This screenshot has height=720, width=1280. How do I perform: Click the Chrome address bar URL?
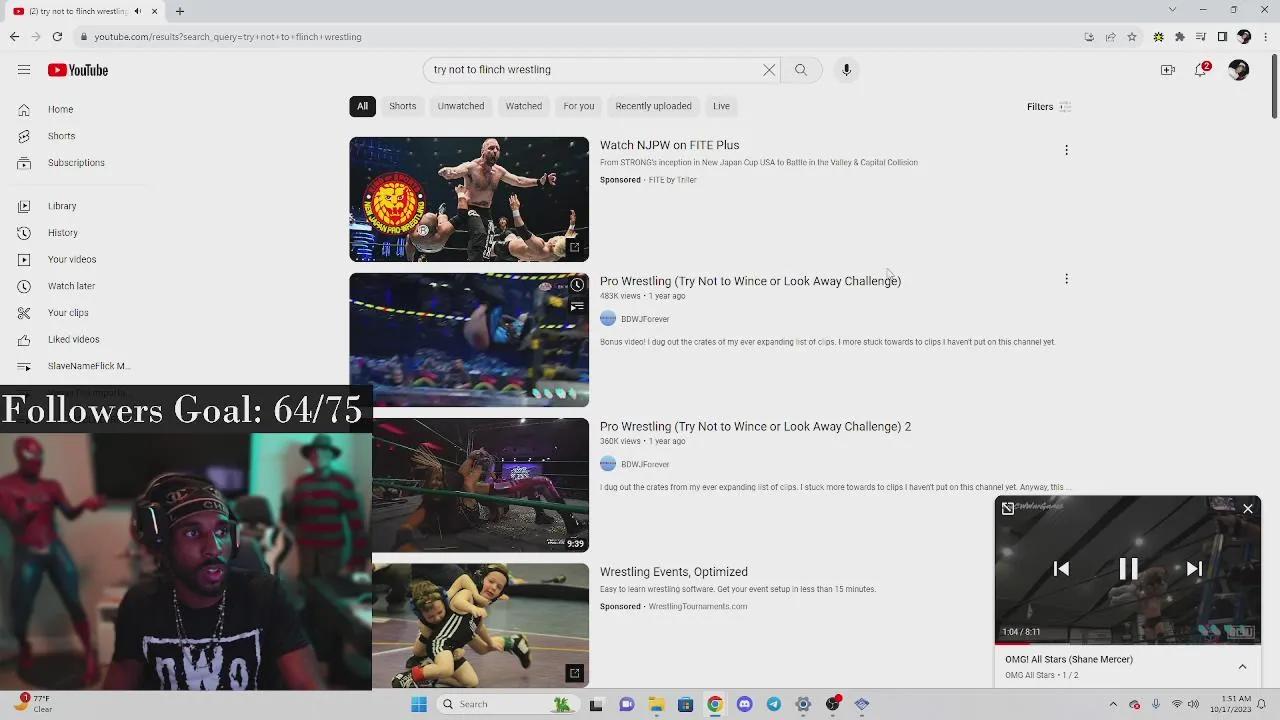228,37
